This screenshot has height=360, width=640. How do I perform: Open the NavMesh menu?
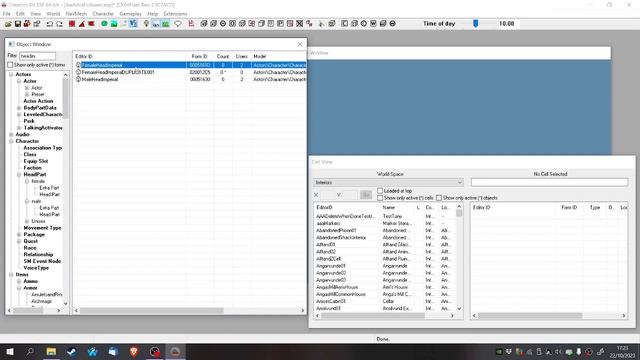(x=76, y=14)
